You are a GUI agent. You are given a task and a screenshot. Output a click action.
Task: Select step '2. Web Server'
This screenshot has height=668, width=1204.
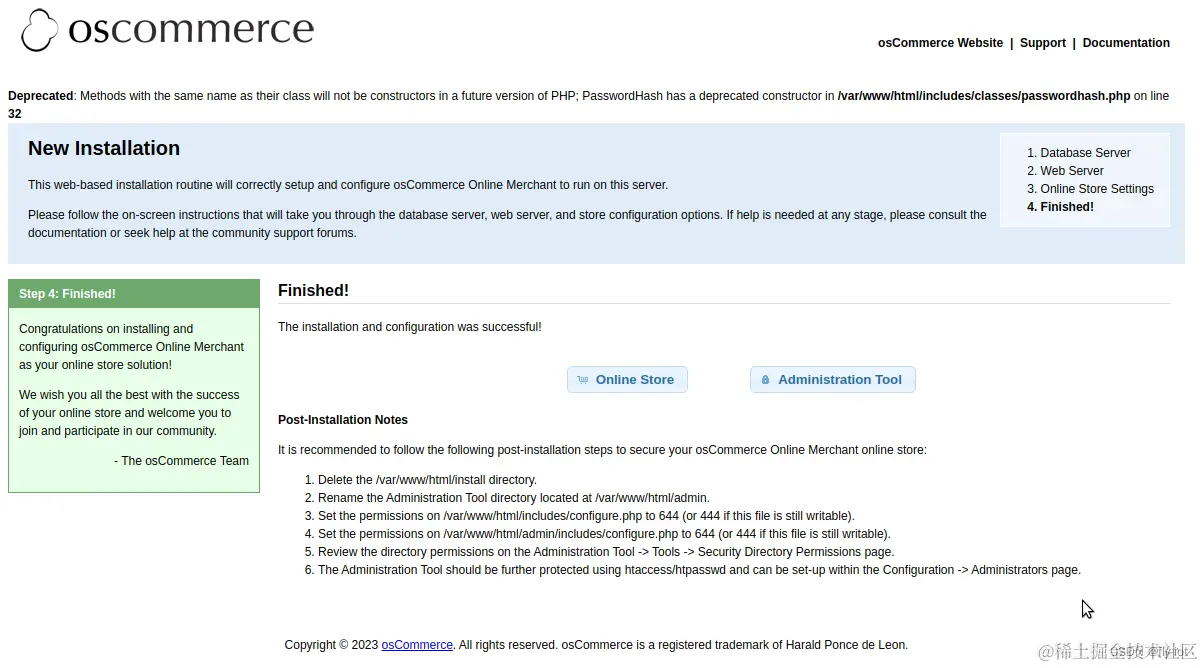click(1072, 171)
